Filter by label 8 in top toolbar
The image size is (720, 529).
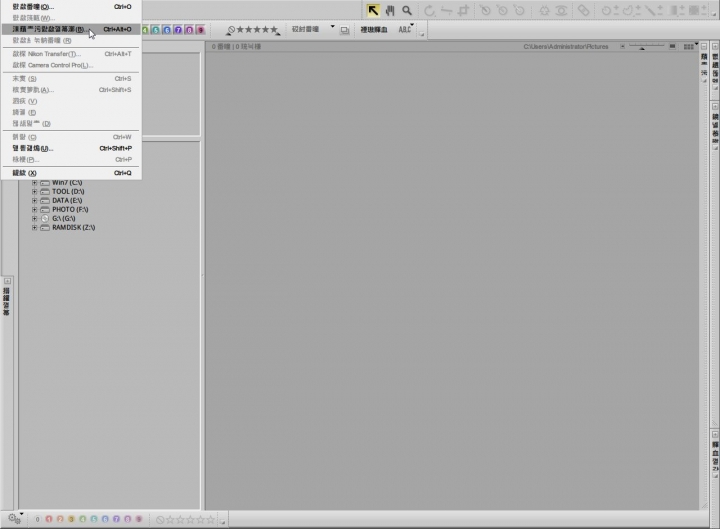pyautogui.click(x=189, y=30)
